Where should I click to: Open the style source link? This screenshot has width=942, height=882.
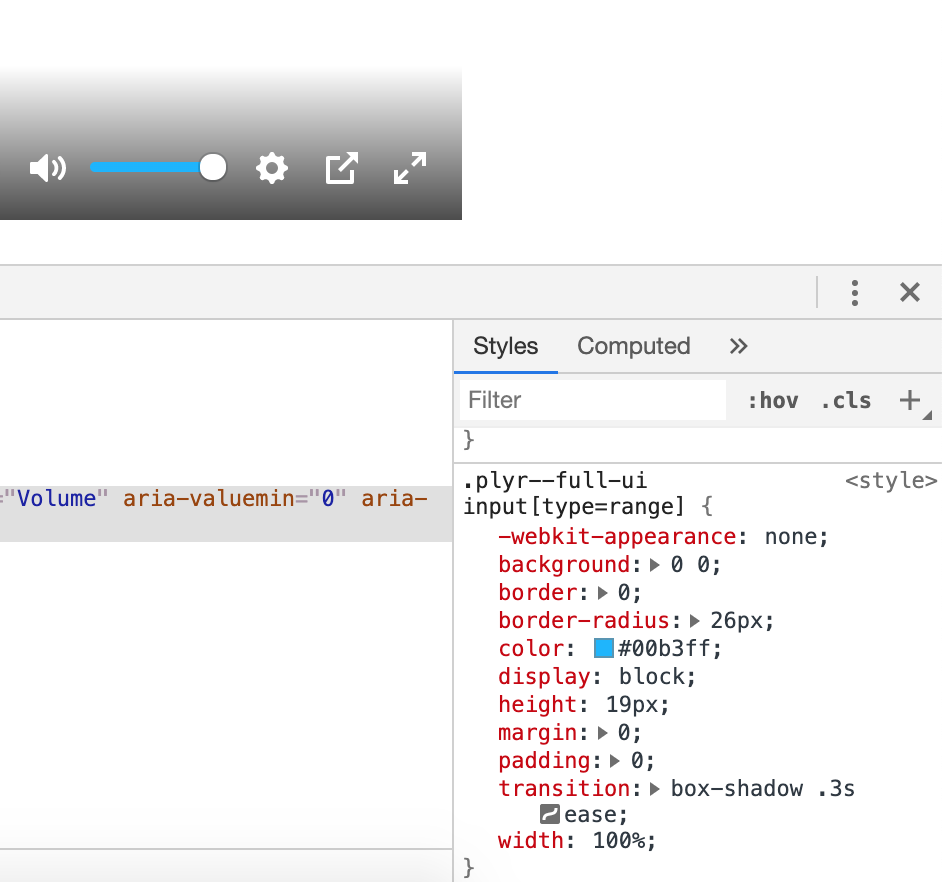[891, 480]
